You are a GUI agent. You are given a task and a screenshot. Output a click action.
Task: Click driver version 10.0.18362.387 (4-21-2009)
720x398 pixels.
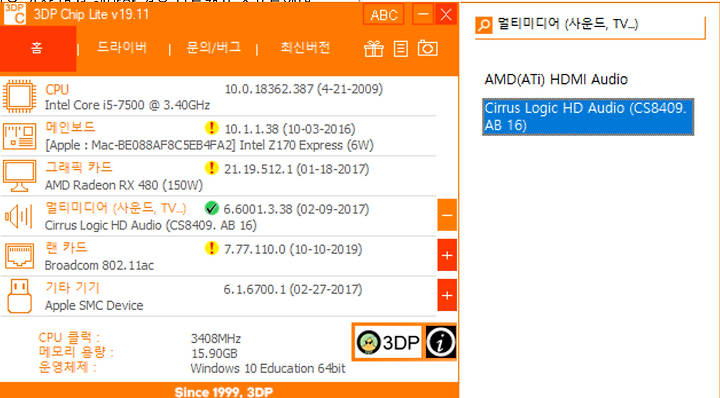(x=304, y=89)
